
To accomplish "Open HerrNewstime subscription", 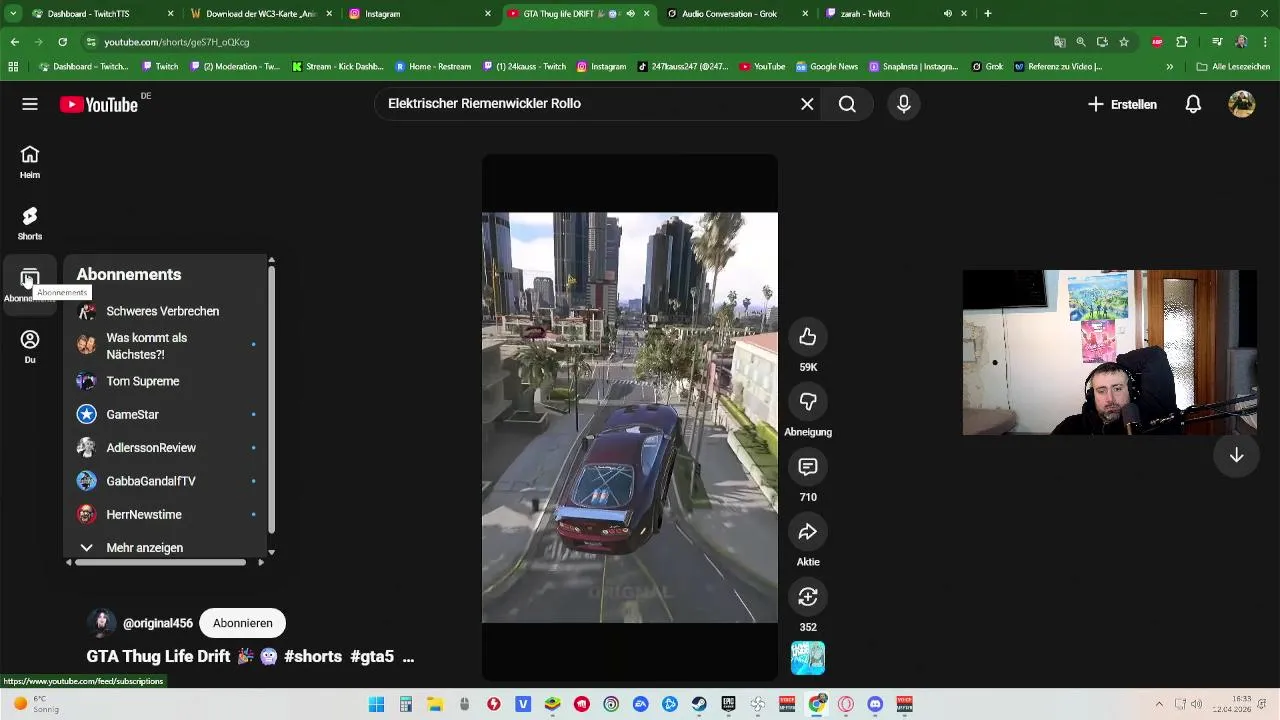I will pyautogui.click(x=165, y=515).
